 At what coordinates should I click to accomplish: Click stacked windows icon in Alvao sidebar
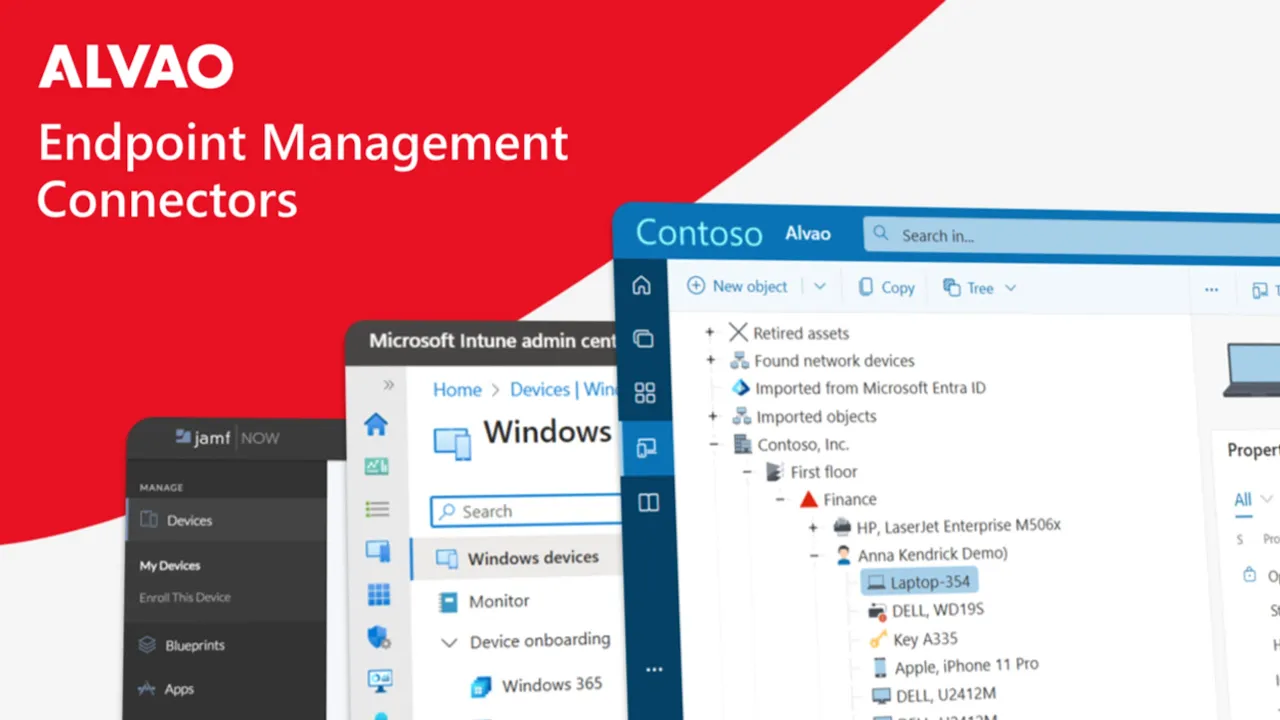(x=643, y=339)
